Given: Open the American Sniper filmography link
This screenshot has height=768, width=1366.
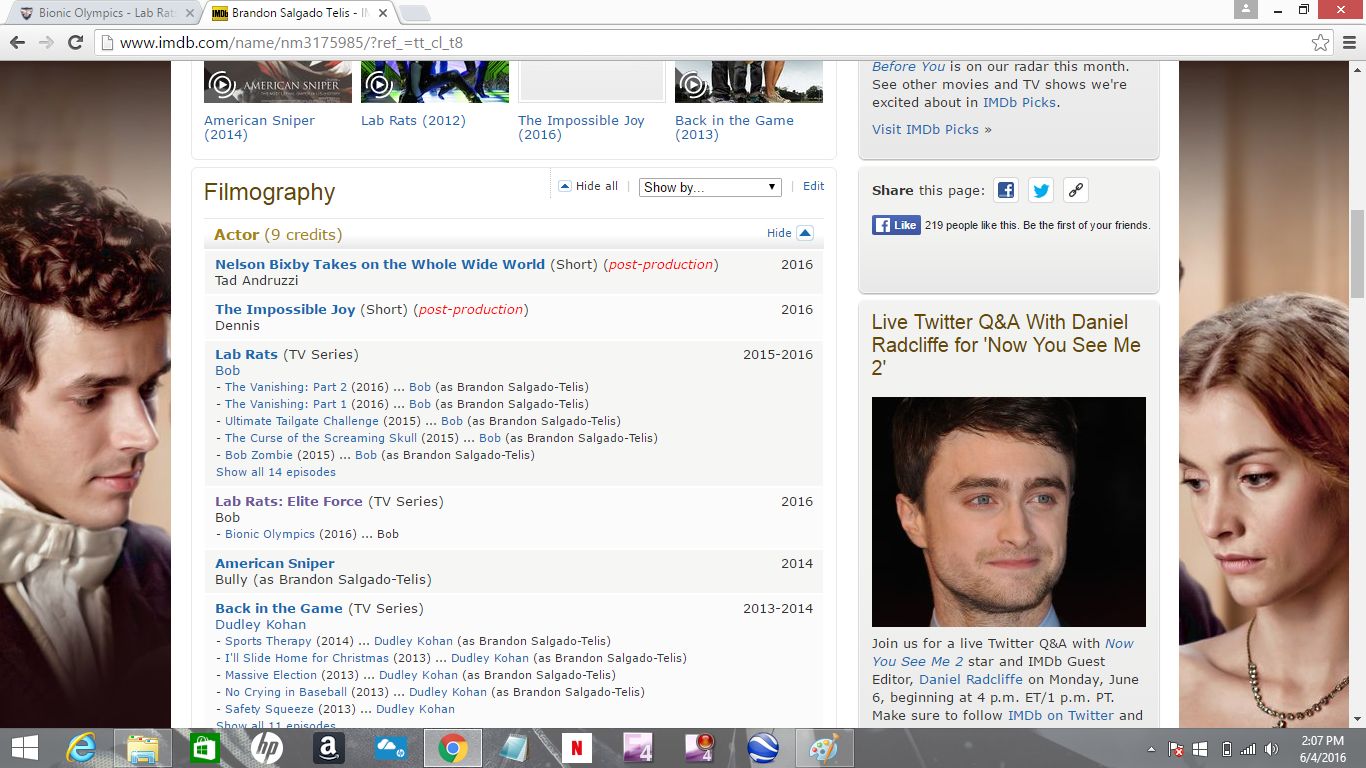Looking at the screenshot, I should [x=275, y=564].
